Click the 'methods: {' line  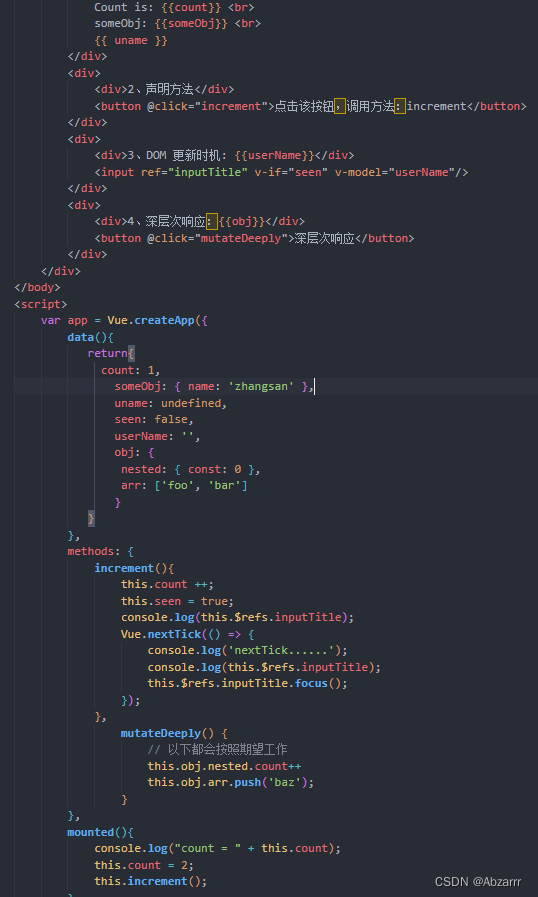pyautogui.click(x=101, y=551)
